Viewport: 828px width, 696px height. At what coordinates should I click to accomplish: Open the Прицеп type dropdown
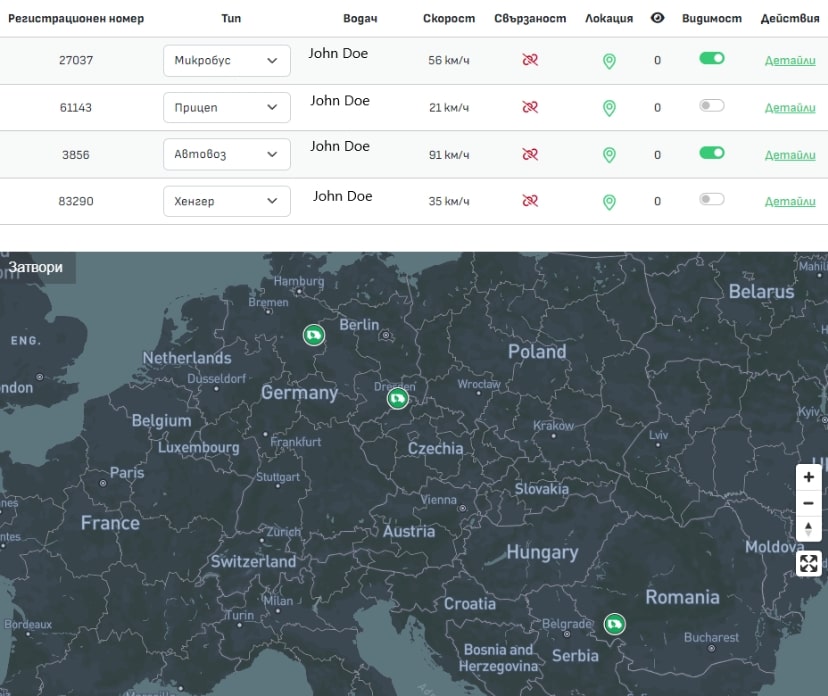(227, 108)
